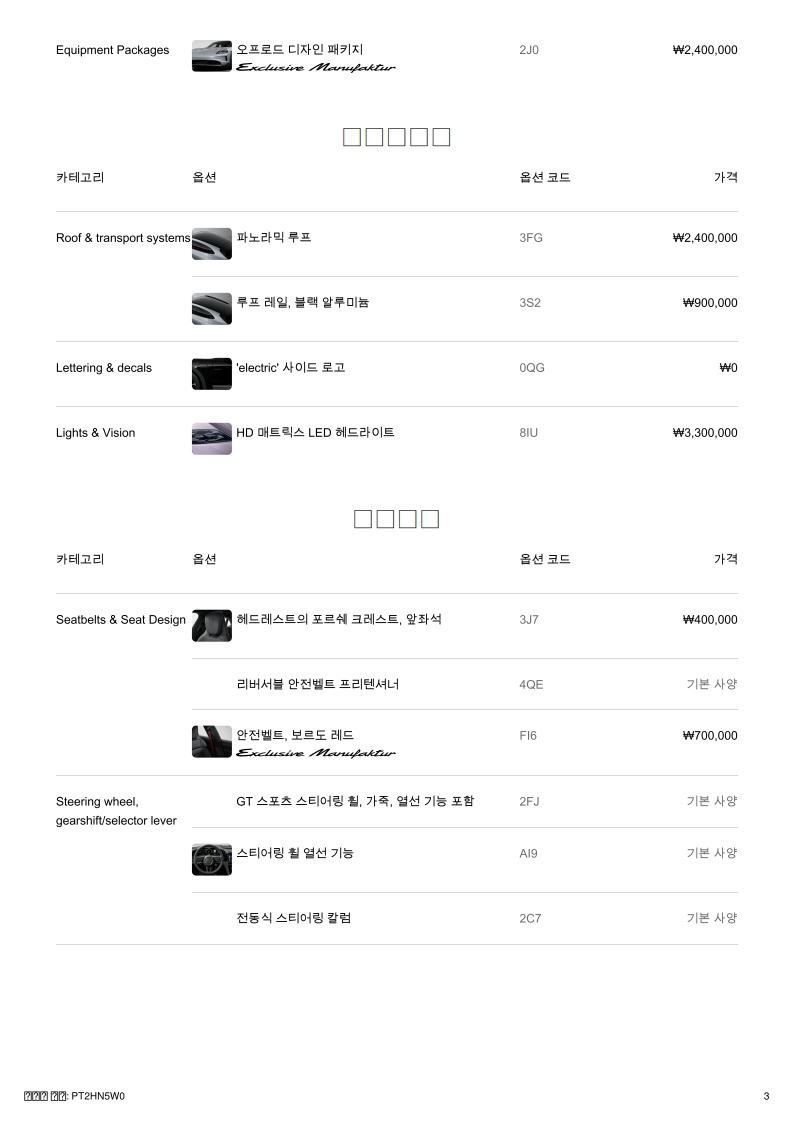Image resolution: width=793 pixels, height=1122 pixels.
Task: Open the 헤드레스트 포르쉐 크레스트 seat thumbnail
Action: pyautogui.click(x=211, y=626)
